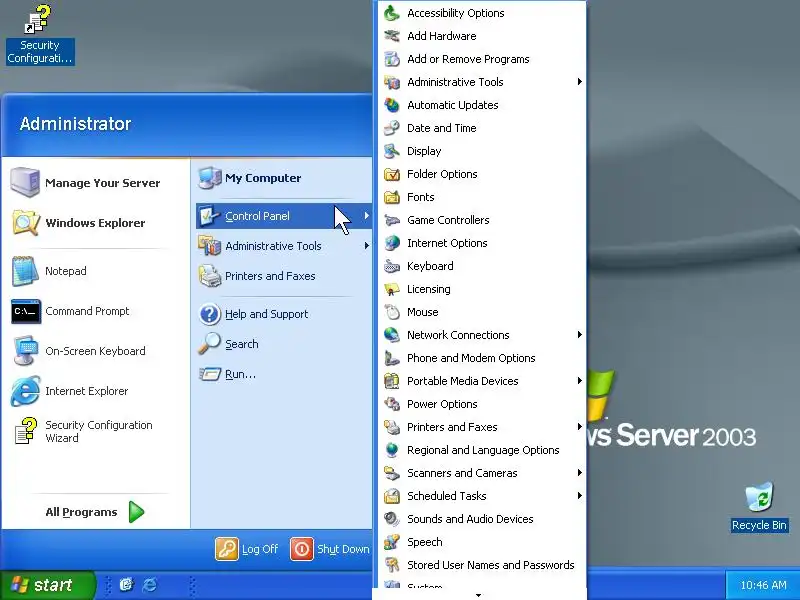
Task: Open Windows Explorer icon in Start menu
Action: pos(25,222)
